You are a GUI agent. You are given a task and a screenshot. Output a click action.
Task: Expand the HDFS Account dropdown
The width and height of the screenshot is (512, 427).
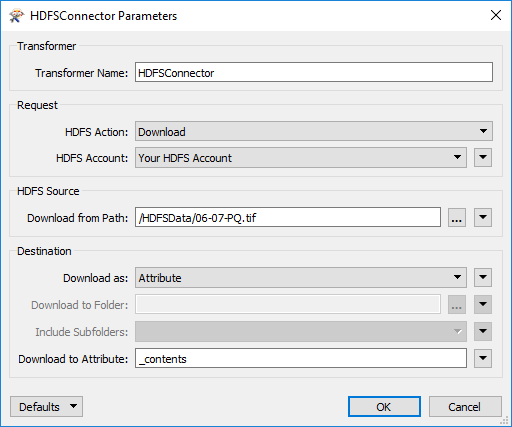coord(301,158)
